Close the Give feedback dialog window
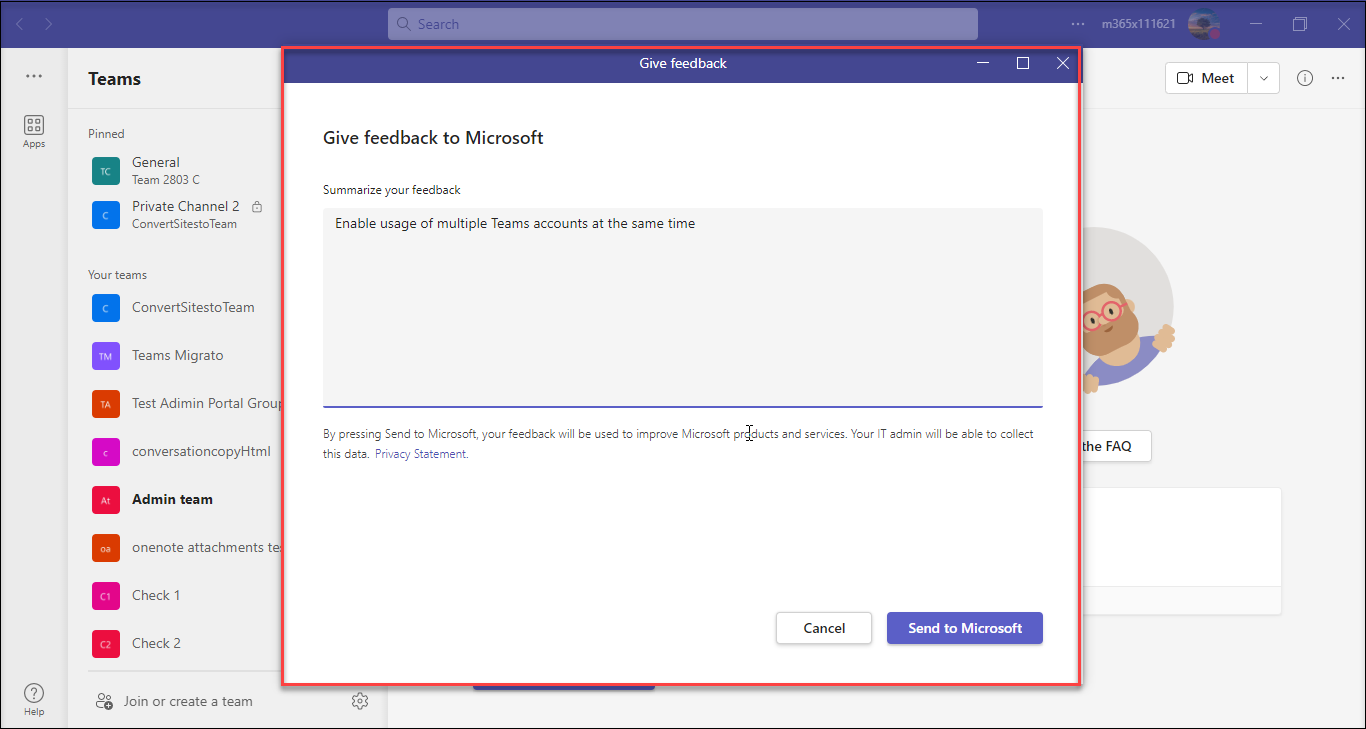Image resolution: width=1366 pixels, height=729 pixels. coord(1063,63)
